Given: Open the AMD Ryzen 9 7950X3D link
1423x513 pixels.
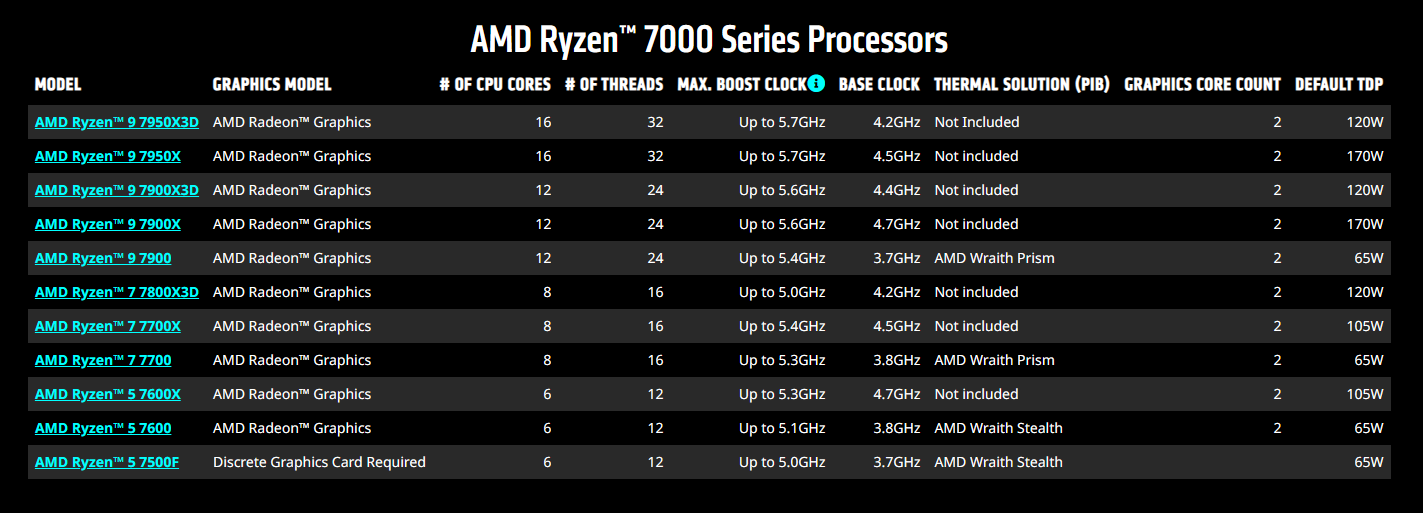Looking at the screenshot, I should [117, 122].
